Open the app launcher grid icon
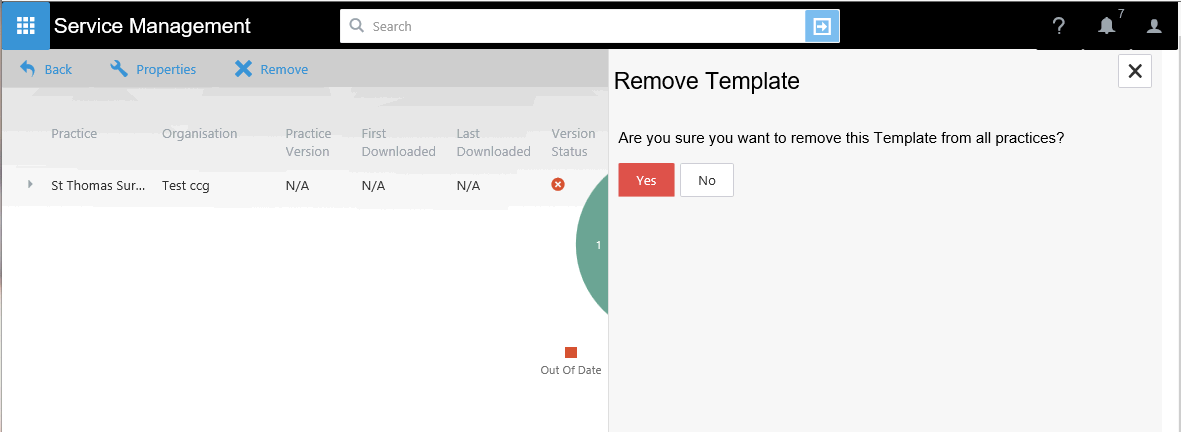This screenshot has height=432, width=1181. click(x=26, y=26)
